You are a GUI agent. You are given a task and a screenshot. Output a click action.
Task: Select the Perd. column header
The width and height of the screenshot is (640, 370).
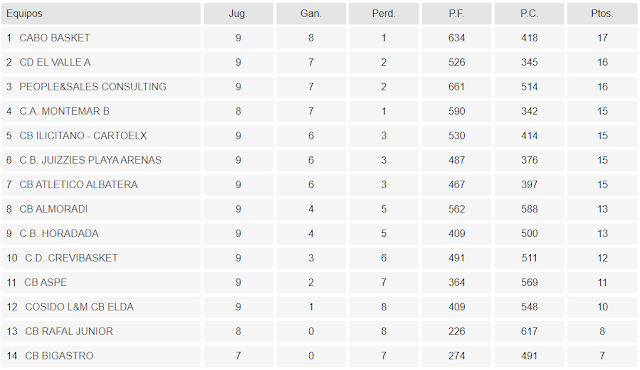384,13
